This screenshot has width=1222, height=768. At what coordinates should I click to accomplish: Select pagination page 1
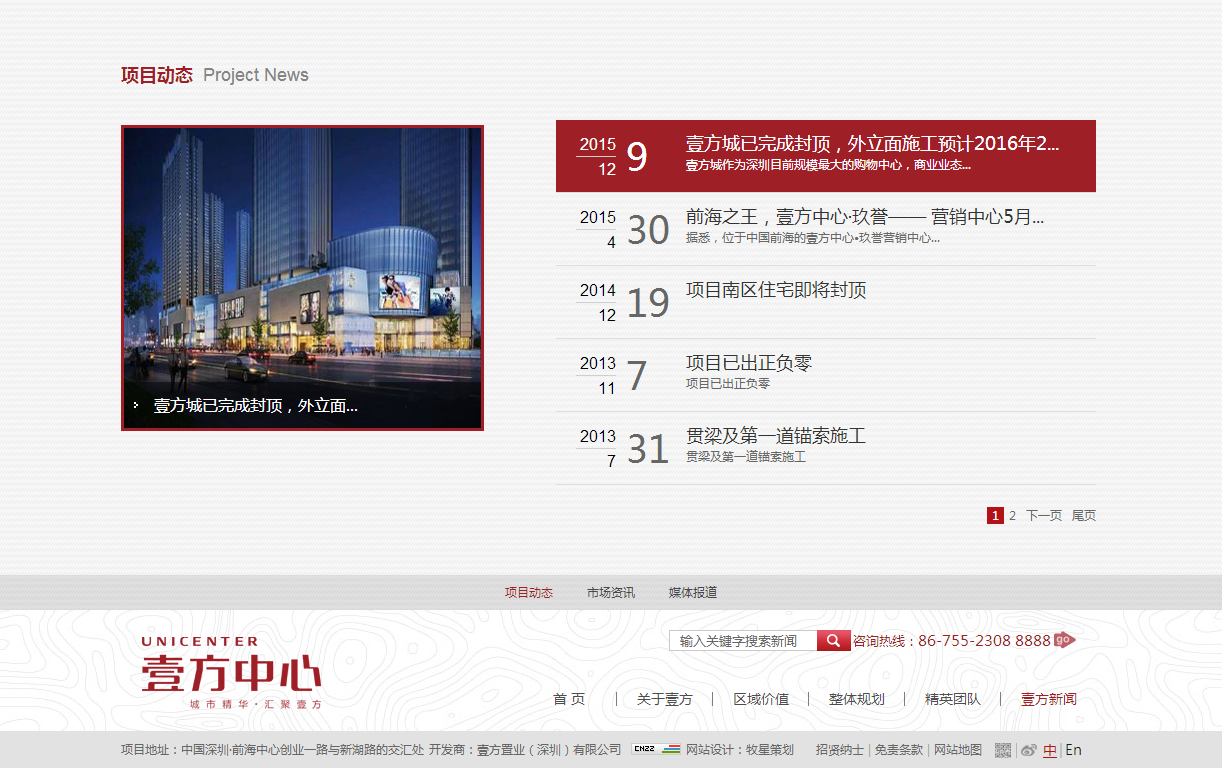[x=995, y=516]
